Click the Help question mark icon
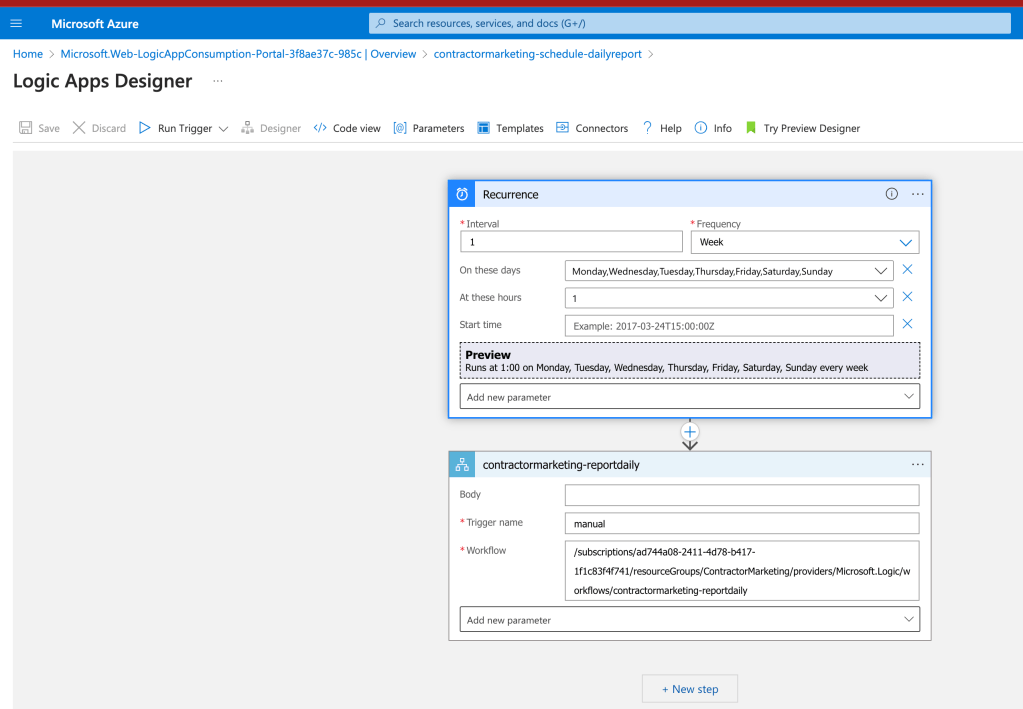 (647, 128)
